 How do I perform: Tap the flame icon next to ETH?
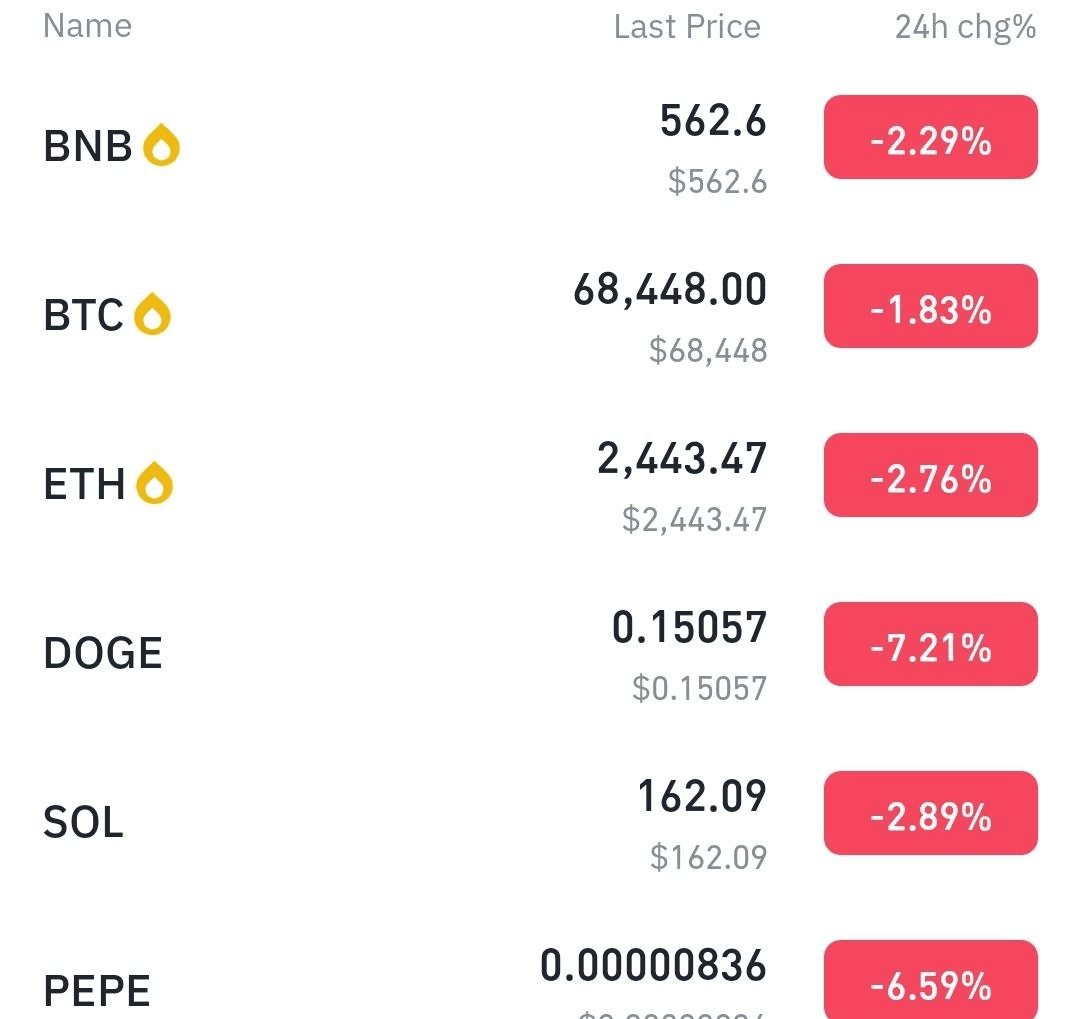click(x=154, y=483)
